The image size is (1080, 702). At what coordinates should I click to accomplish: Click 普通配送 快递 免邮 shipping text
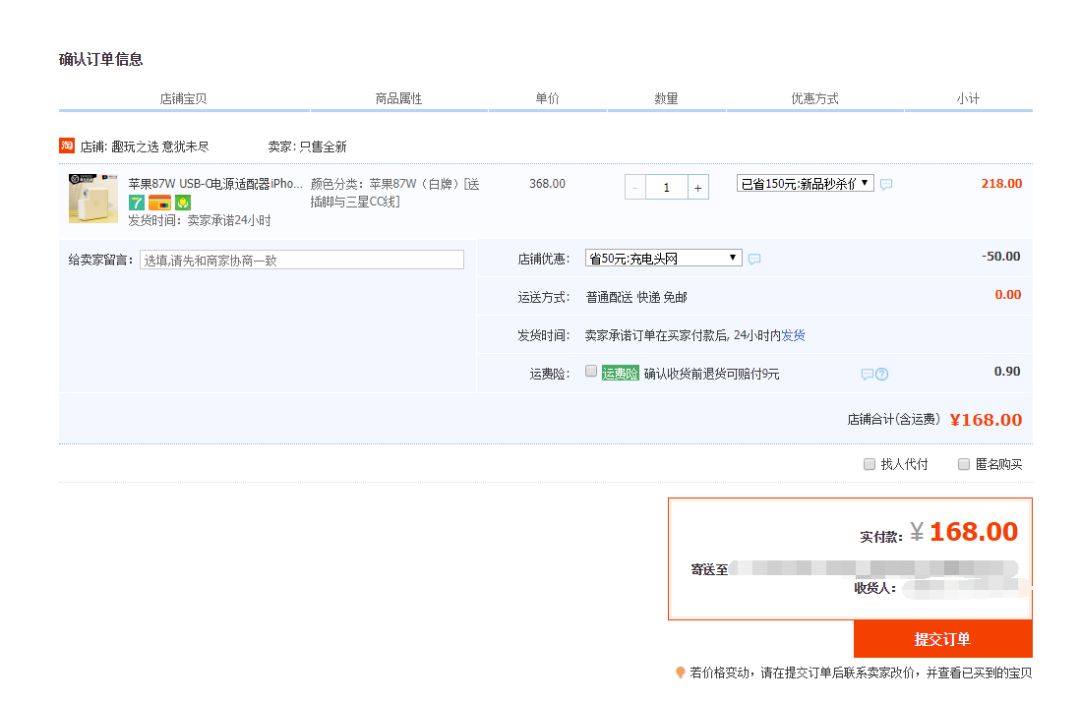[x=636, y=297]
